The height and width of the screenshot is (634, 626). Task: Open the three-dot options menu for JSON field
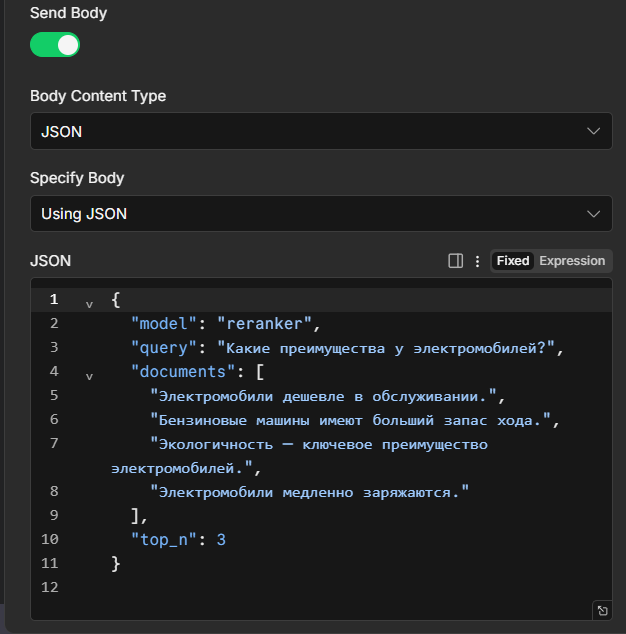(477, 261)
